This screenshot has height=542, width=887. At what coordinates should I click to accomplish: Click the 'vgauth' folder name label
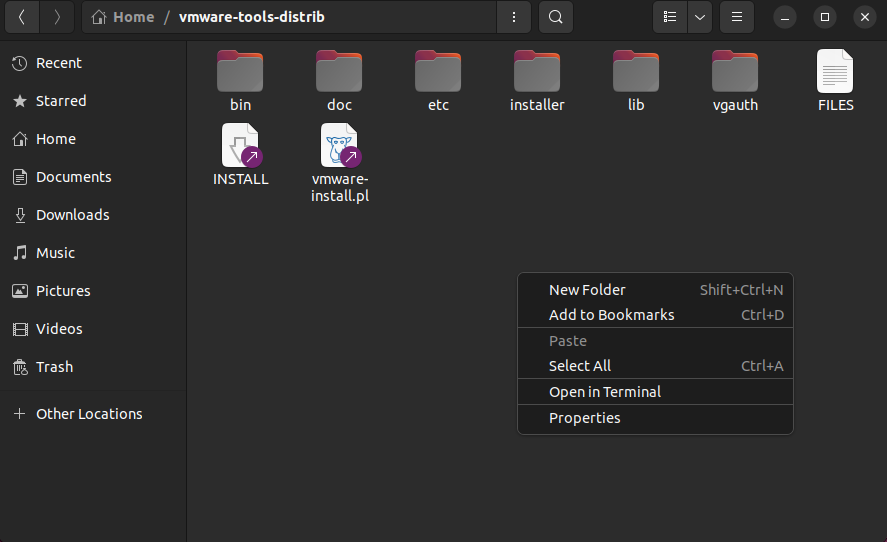pyautogui.click(x=735, y=105)
